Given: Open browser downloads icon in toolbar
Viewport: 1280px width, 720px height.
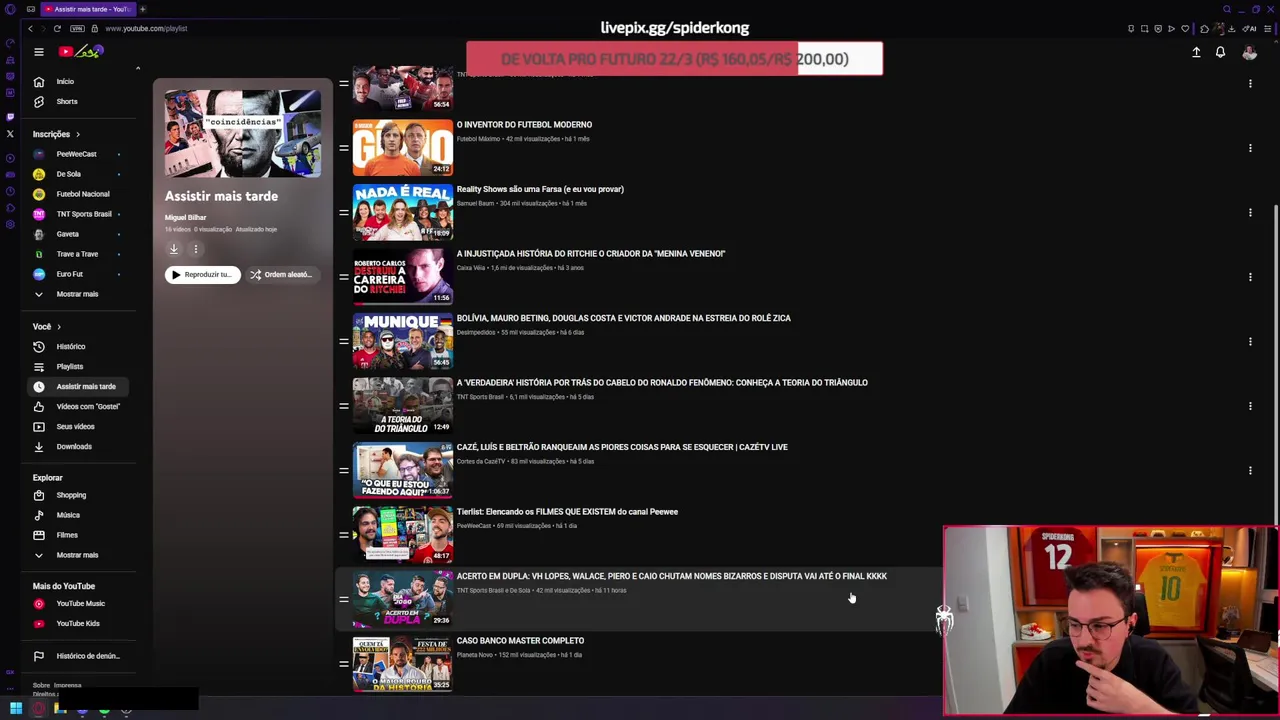Looking at the screenshot, I should coord(1231,28).
